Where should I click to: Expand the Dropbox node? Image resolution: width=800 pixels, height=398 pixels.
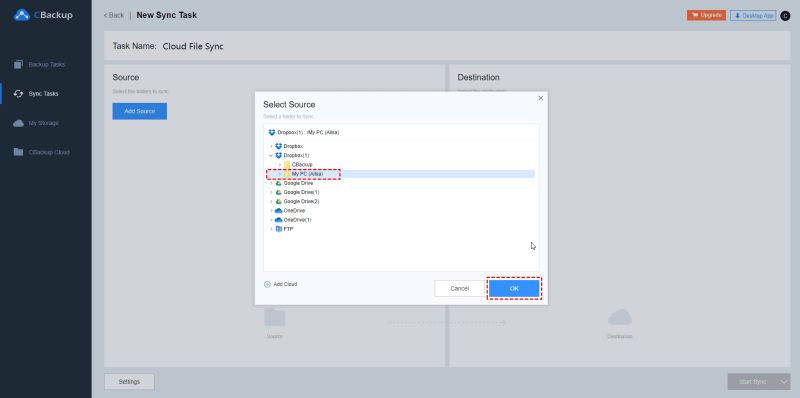271,146
